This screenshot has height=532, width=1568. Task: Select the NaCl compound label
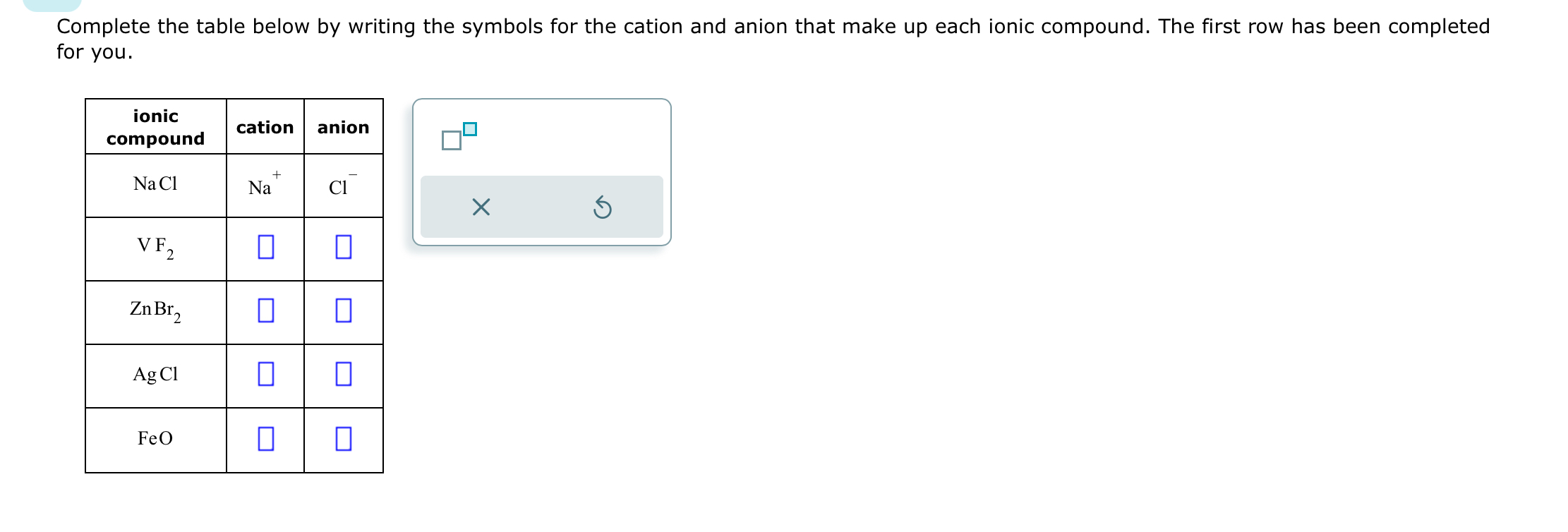pyautogui.click(x=155, y=183)
